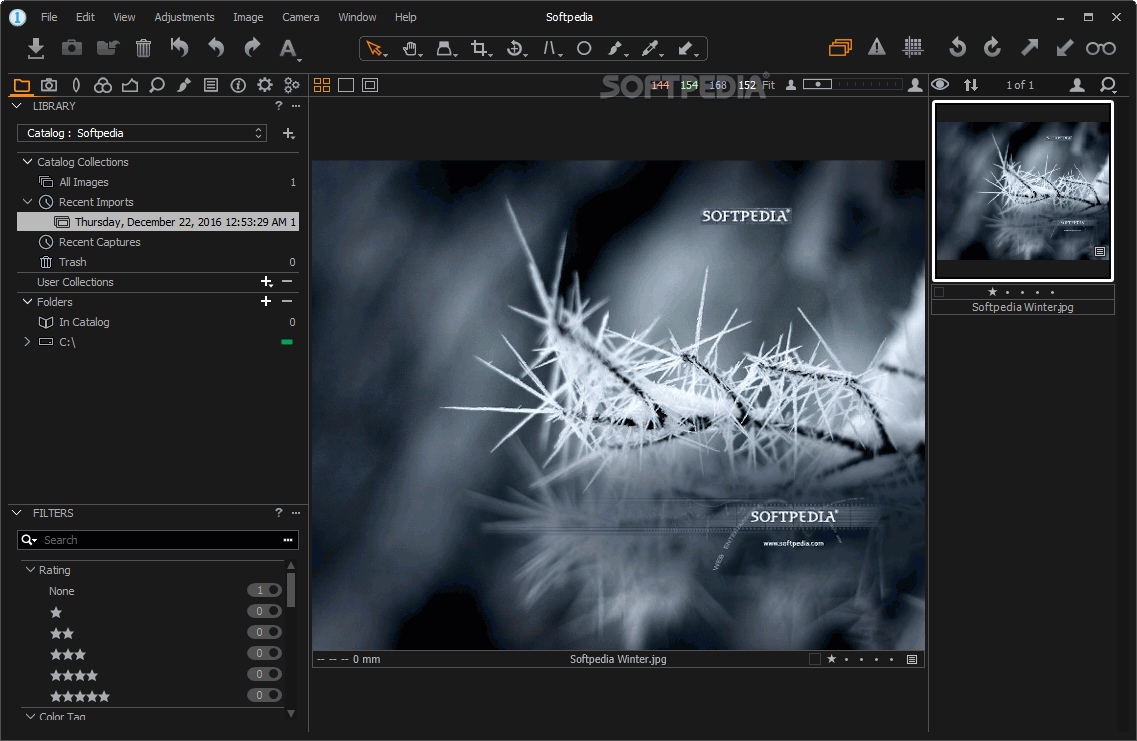The width and height of the screenshot is (1137, 741).
Task: Collapse Catalog Collections tree
Action: coord(28,162)
